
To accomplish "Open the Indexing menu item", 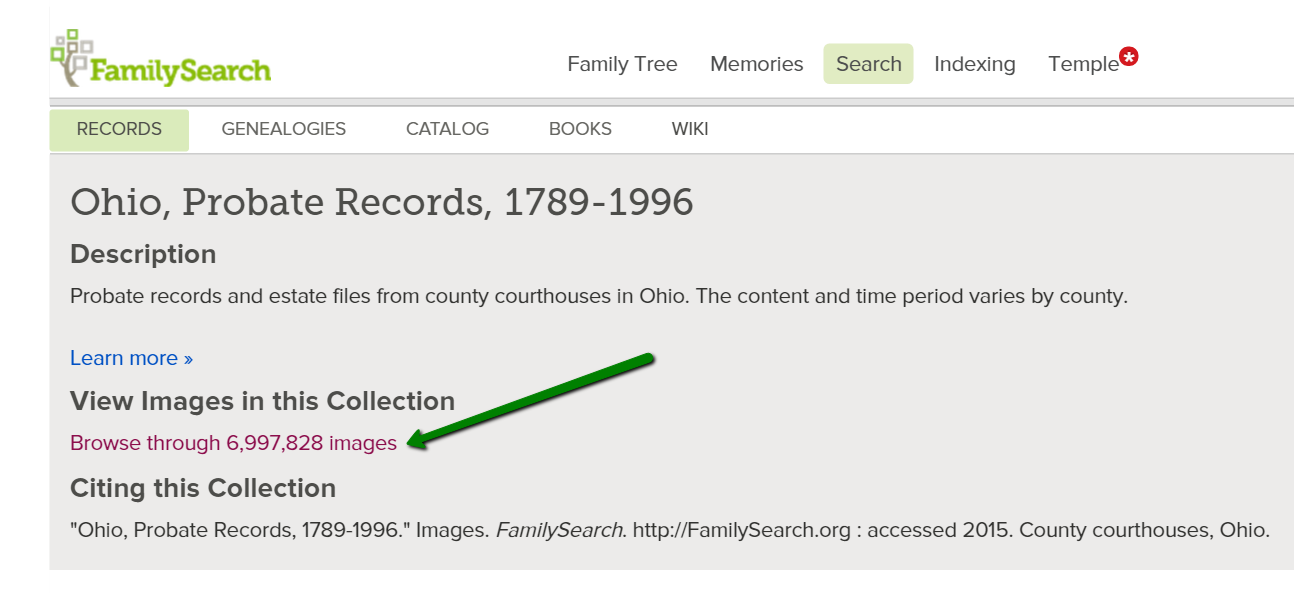I will [974, 64].
